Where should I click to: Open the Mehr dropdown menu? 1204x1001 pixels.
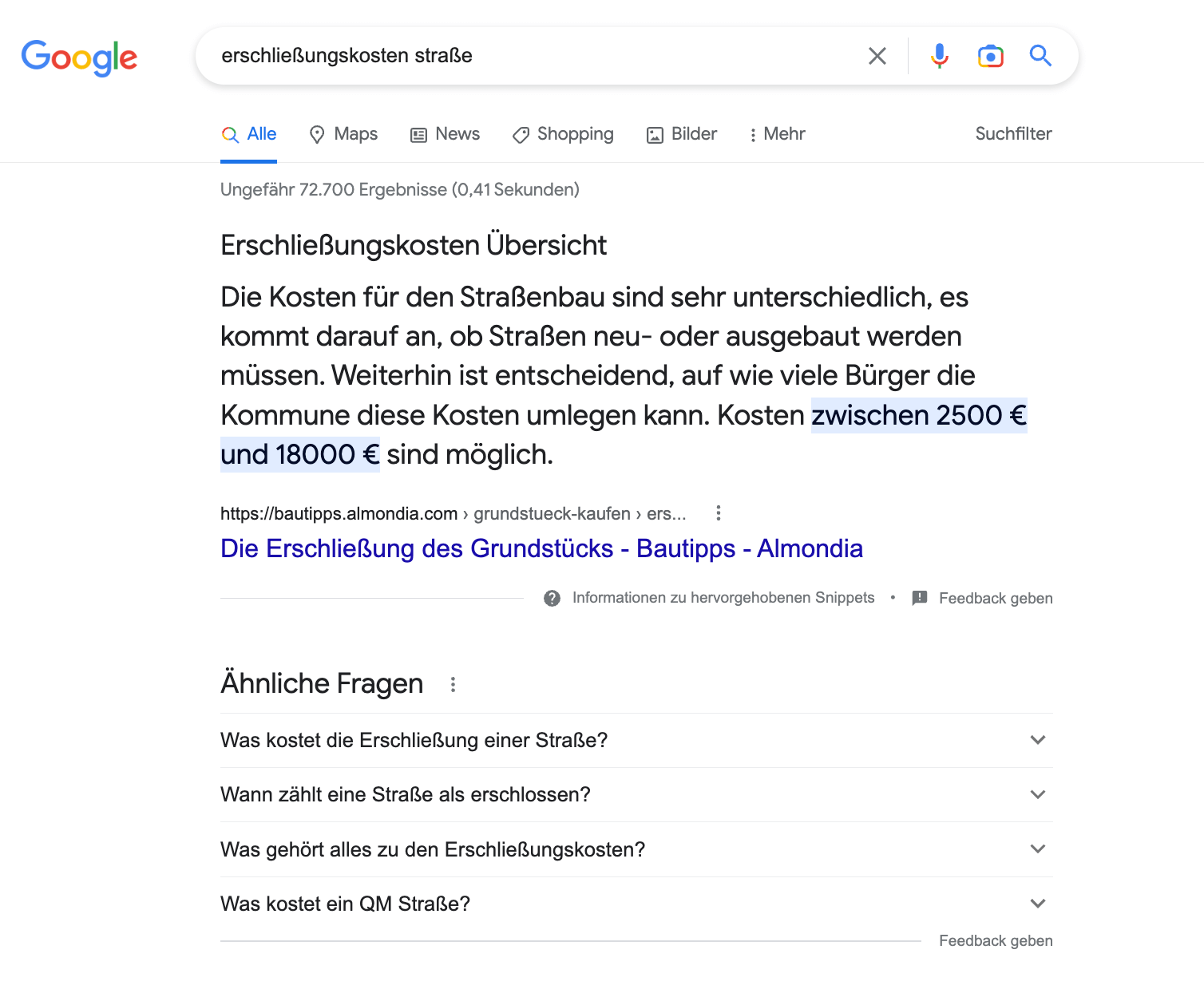tap(776, 134)
